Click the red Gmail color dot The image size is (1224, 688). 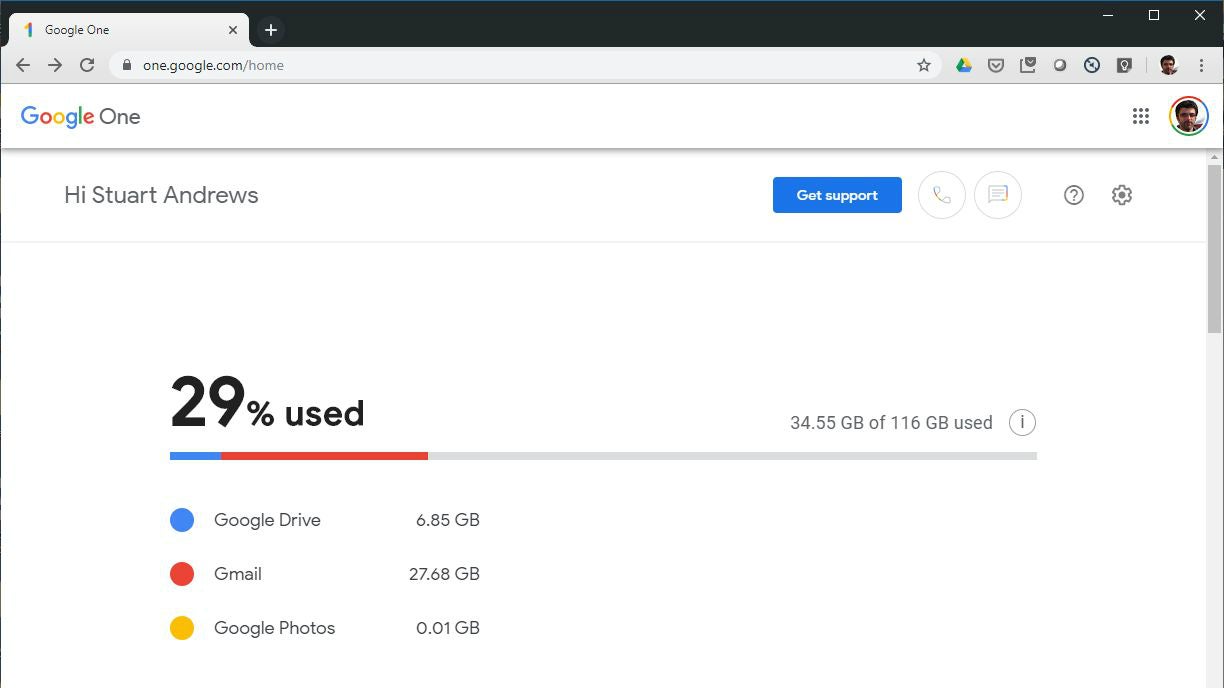tap(182, 574)
